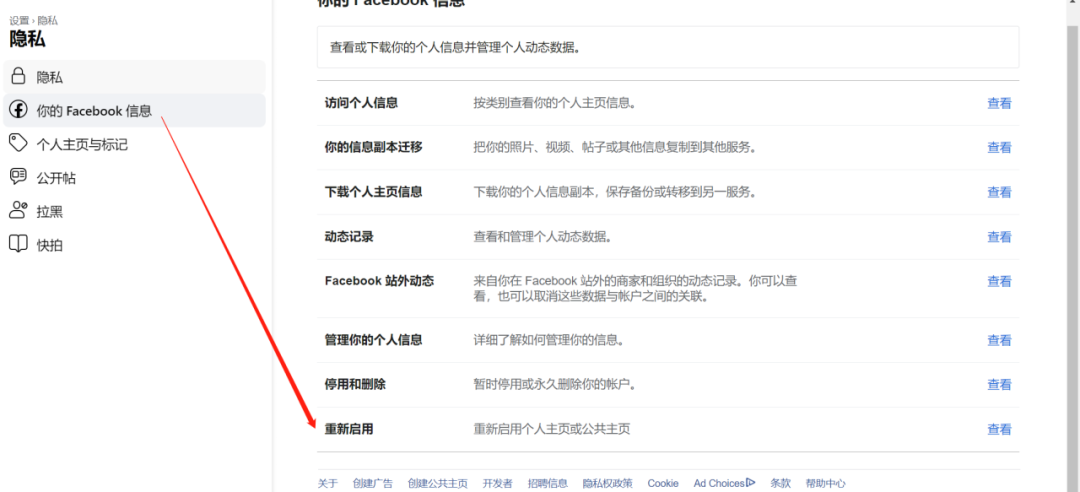Open the 招聘信息 footer link

click(548, 484)
